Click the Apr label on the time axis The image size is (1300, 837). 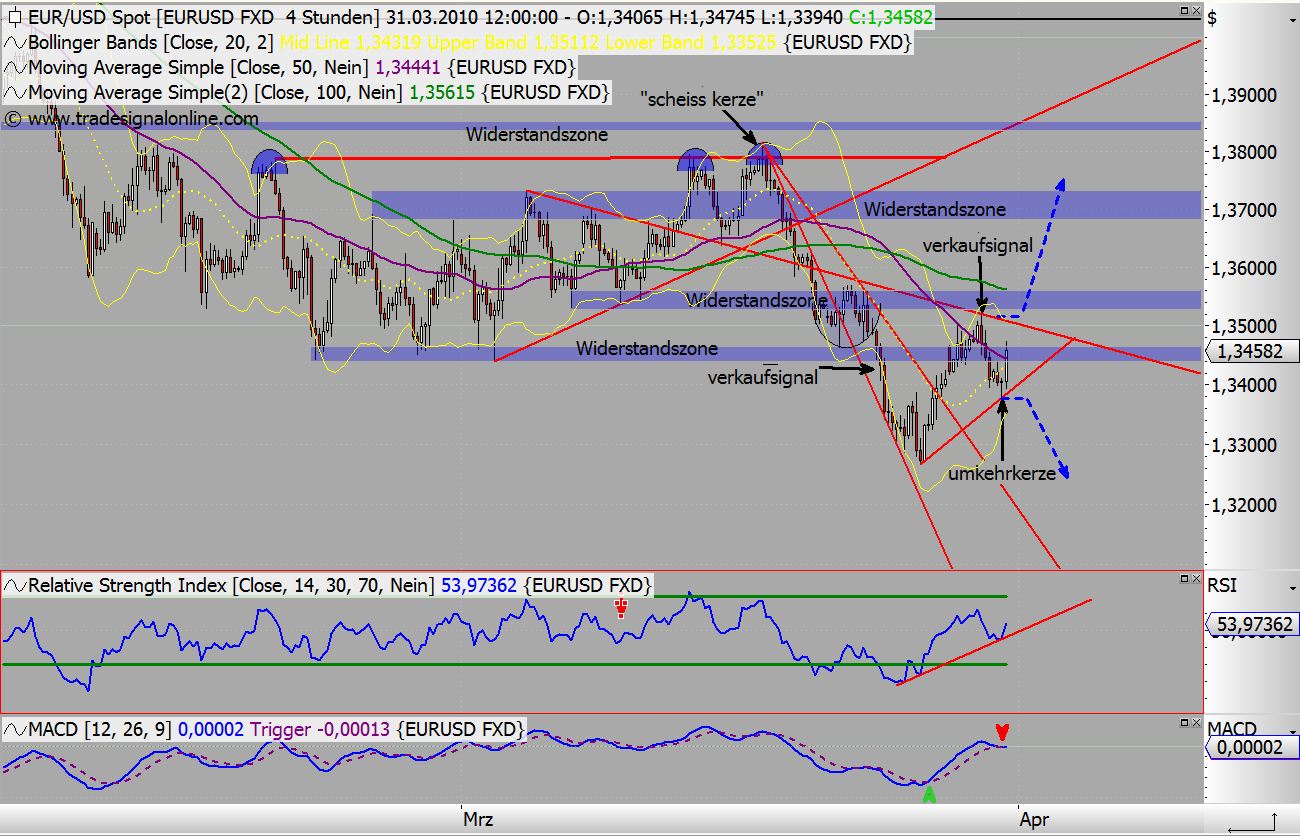[1034, 819]
